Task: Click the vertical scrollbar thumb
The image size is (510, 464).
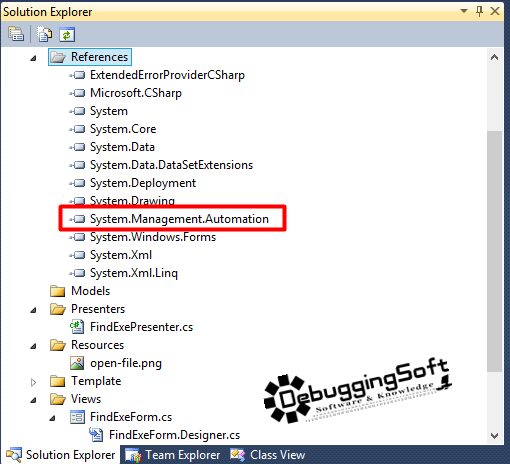Action: coord(495,251)
